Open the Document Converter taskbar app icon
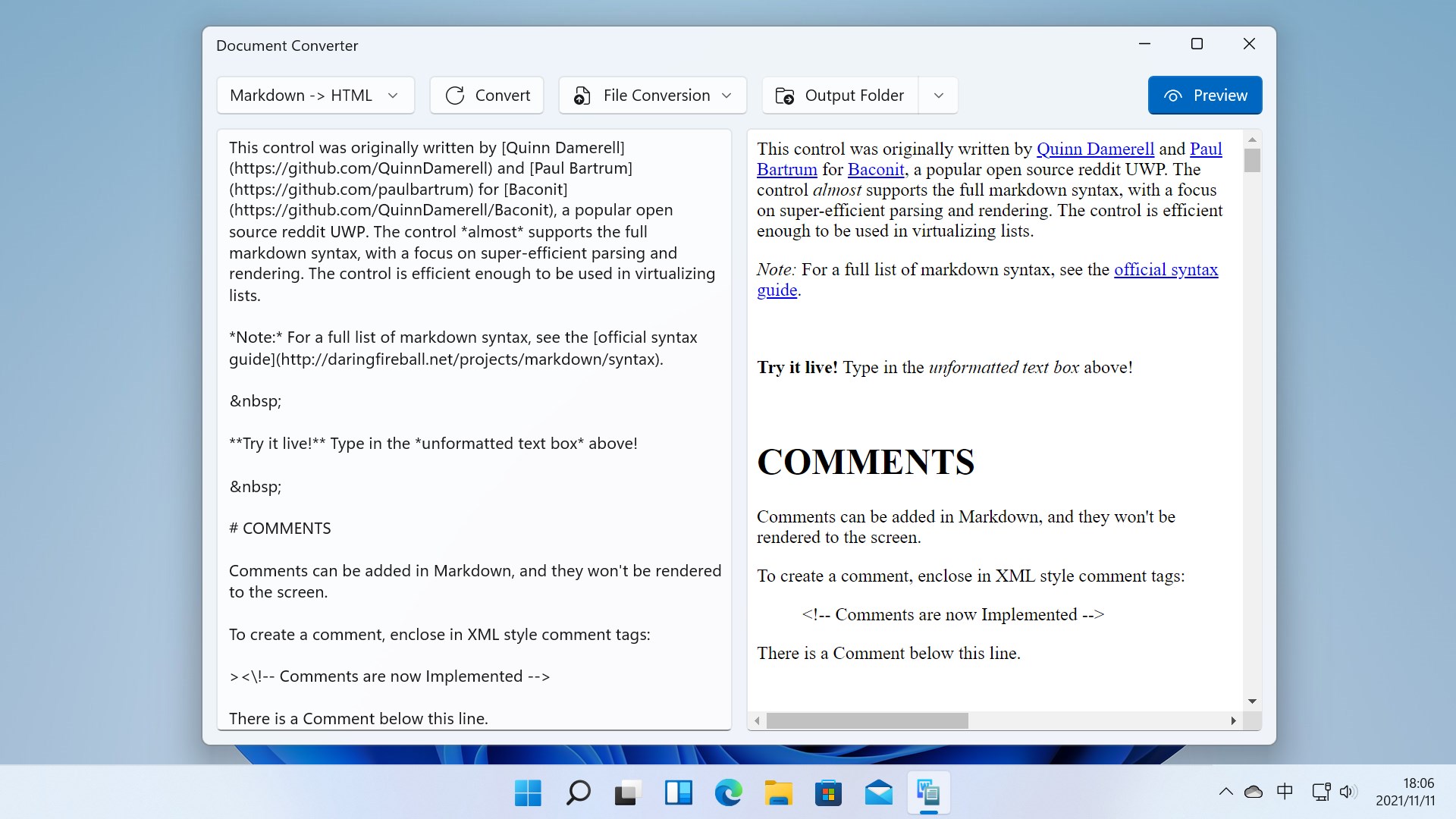This screenshot has width=1456, height=819. coord(928,793)
